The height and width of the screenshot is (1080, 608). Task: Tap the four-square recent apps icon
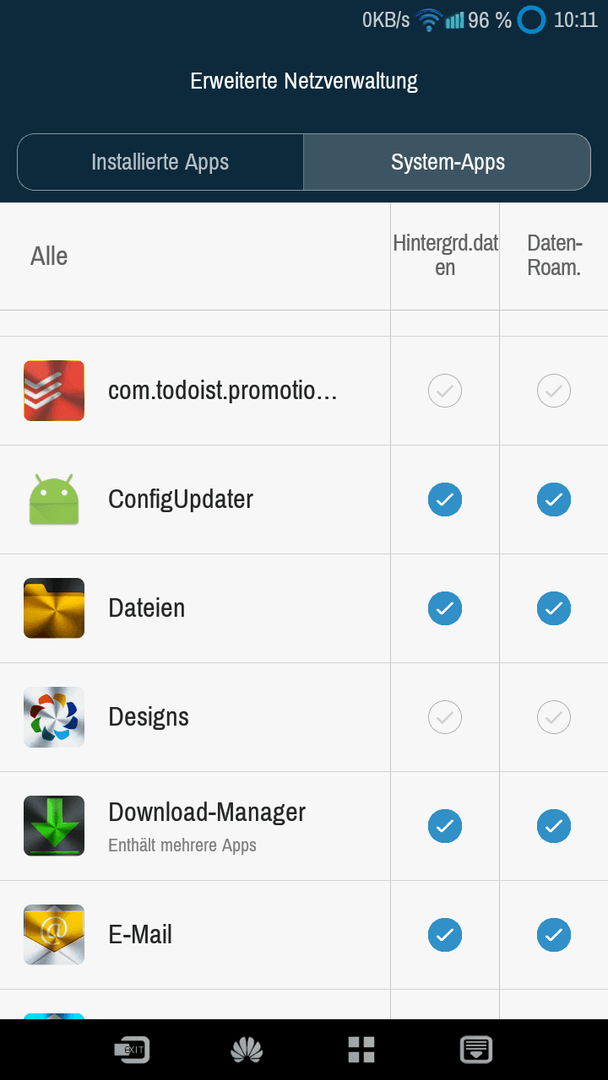pos(361,1050)
